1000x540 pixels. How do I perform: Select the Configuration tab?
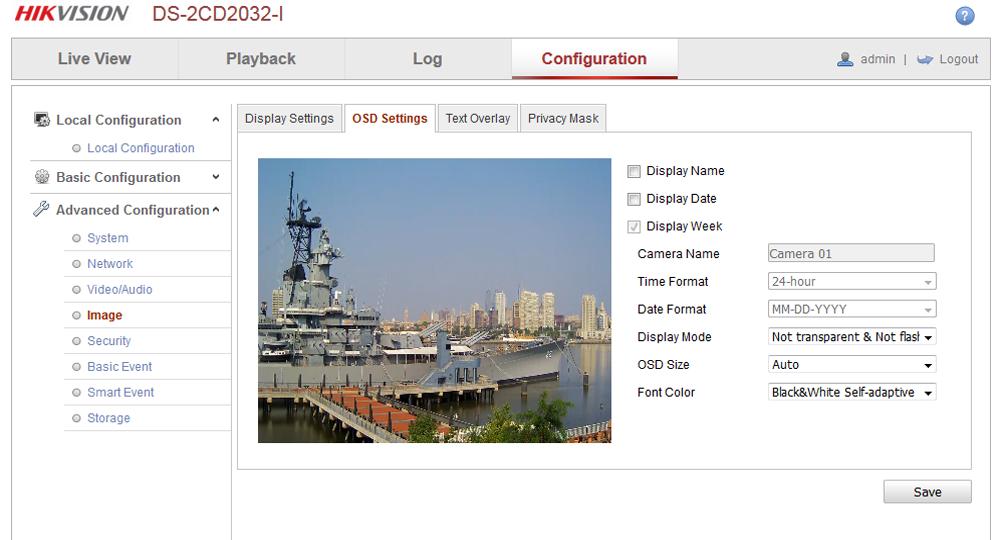594,59
